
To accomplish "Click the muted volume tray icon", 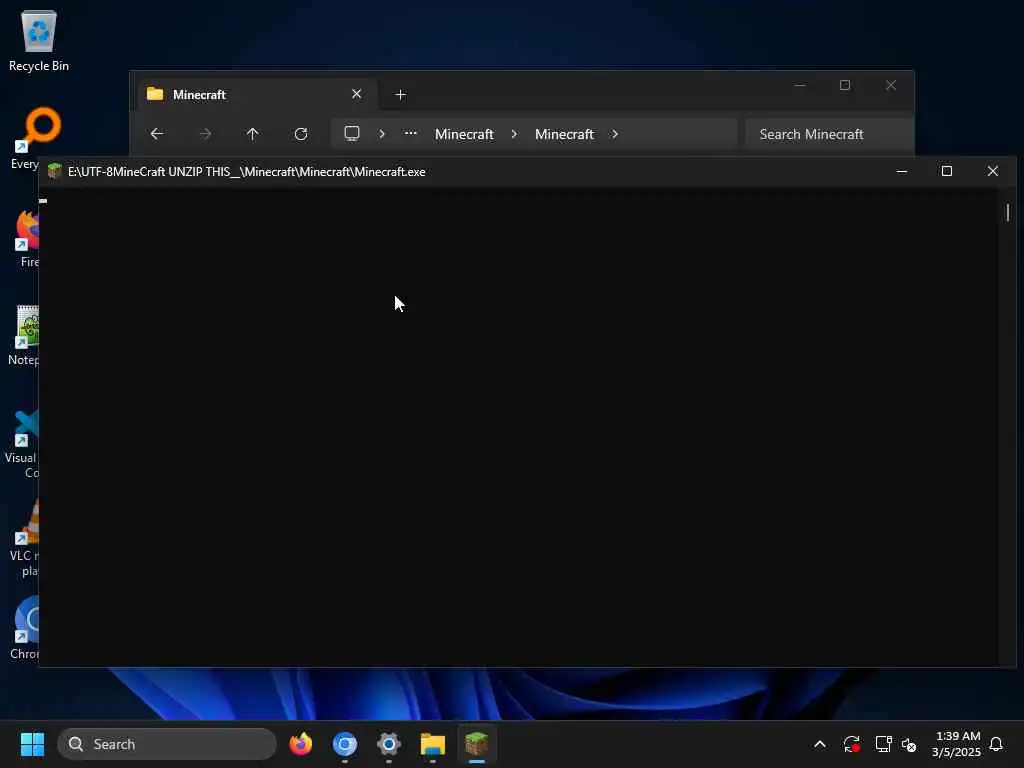I will coord(909,744).
